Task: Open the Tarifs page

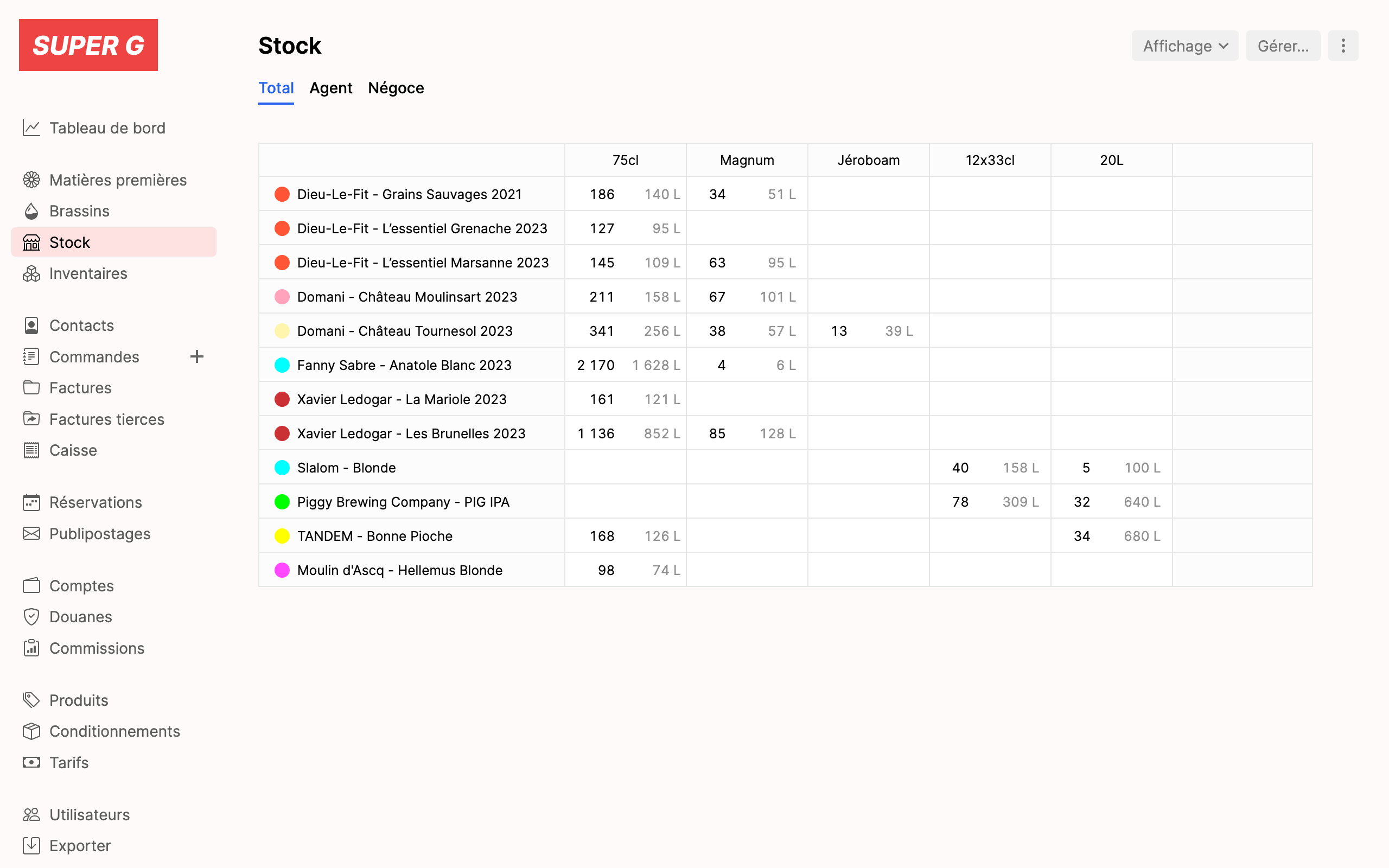Action: [69, 762]
